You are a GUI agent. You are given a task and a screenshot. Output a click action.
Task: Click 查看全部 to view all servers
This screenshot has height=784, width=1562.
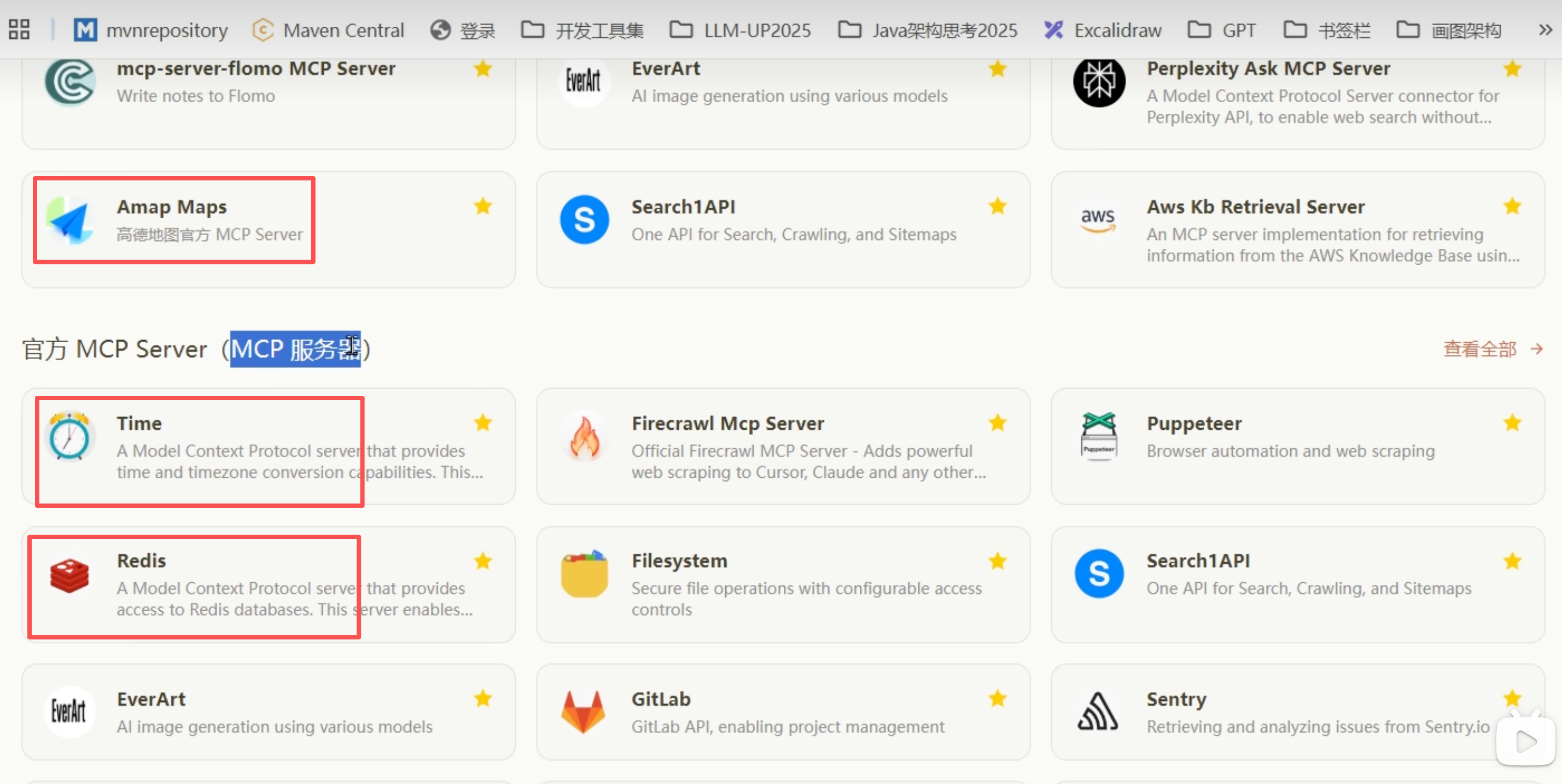[1492, 349]
